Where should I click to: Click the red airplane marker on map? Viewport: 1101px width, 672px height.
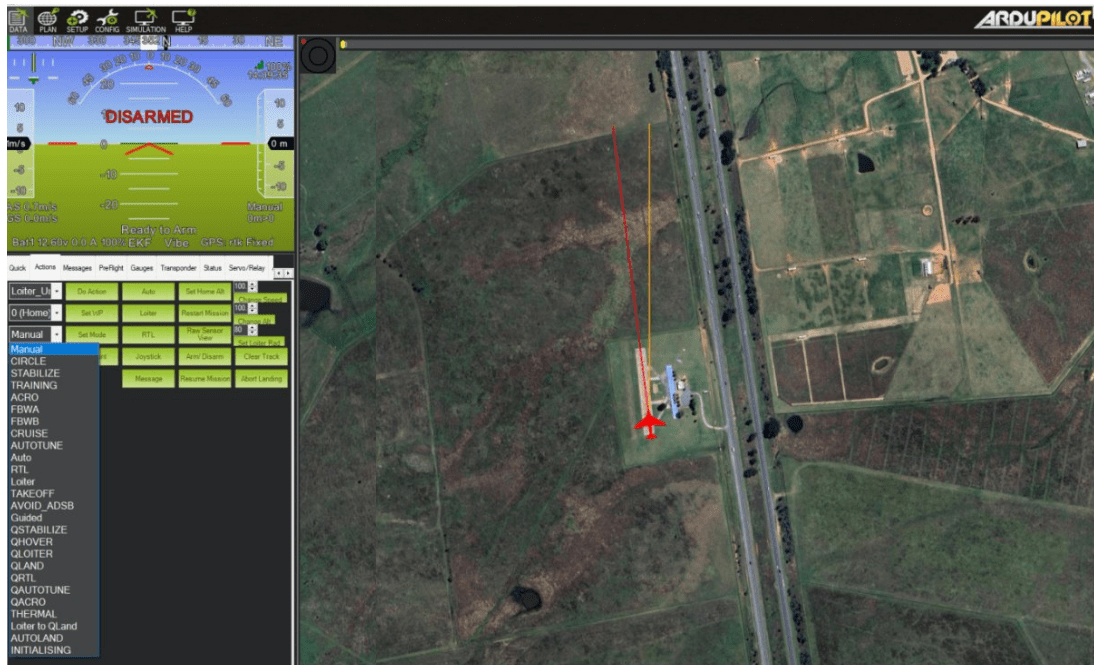click(650, 426)
